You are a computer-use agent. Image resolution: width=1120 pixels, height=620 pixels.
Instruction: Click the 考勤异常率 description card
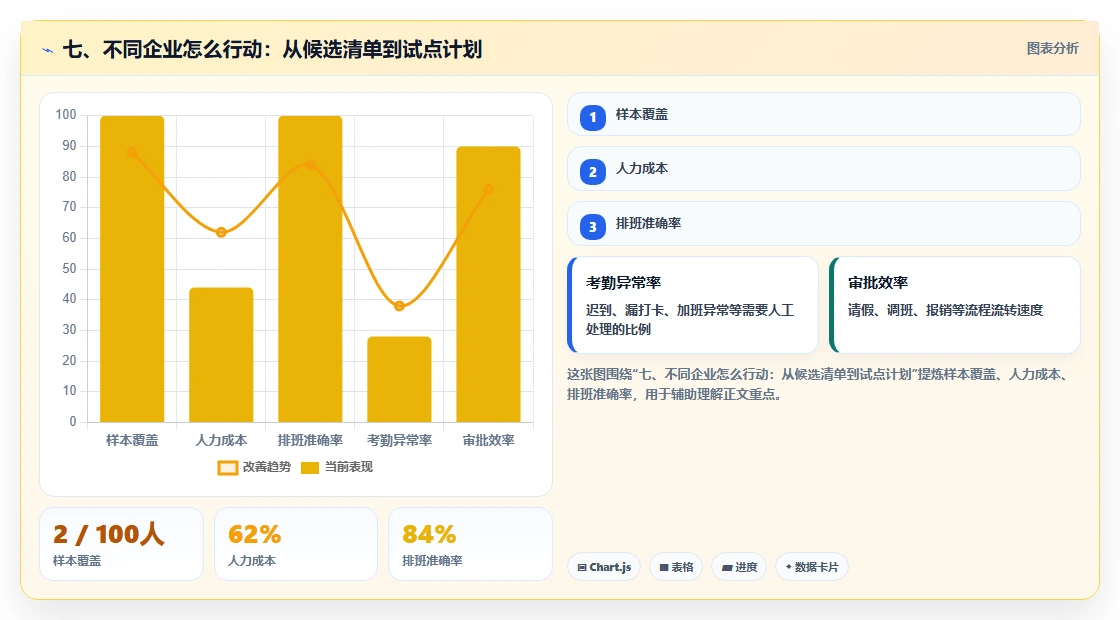click(x=693, y=305)
